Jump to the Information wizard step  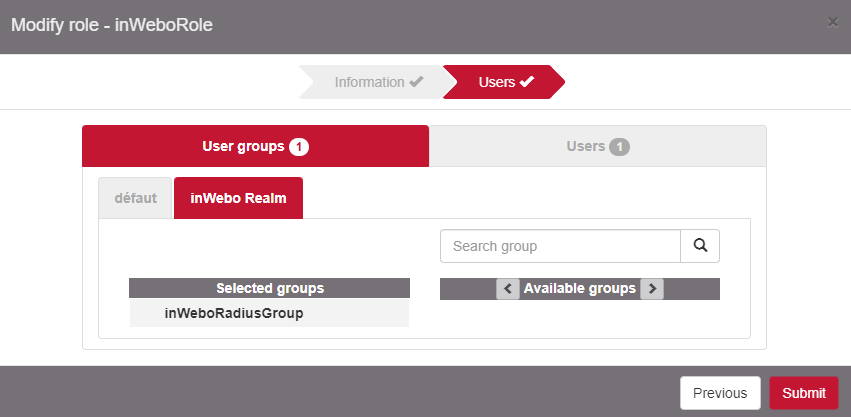(369, 82)
